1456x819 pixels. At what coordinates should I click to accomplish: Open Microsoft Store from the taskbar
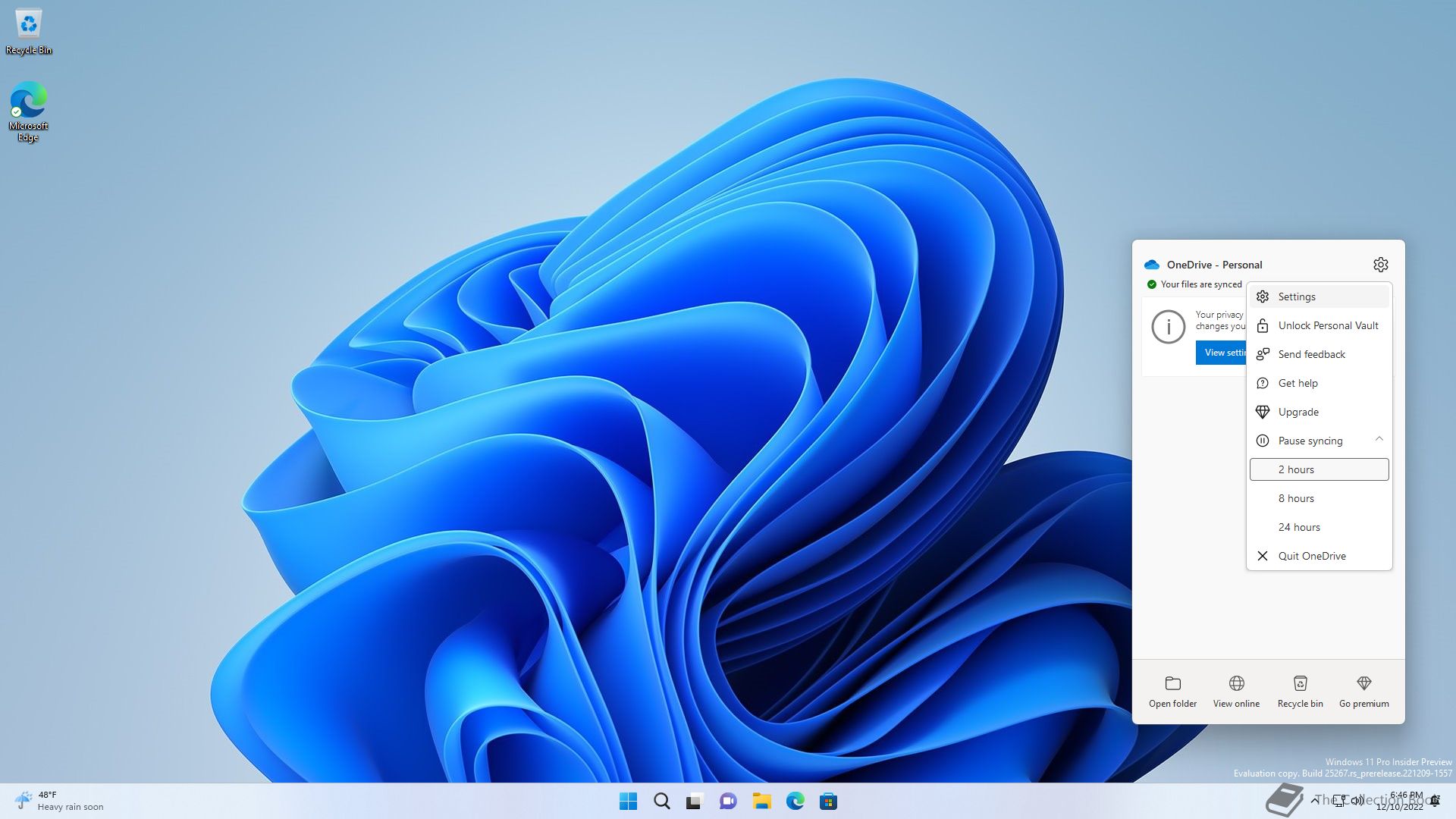click(x=828, y=801)
